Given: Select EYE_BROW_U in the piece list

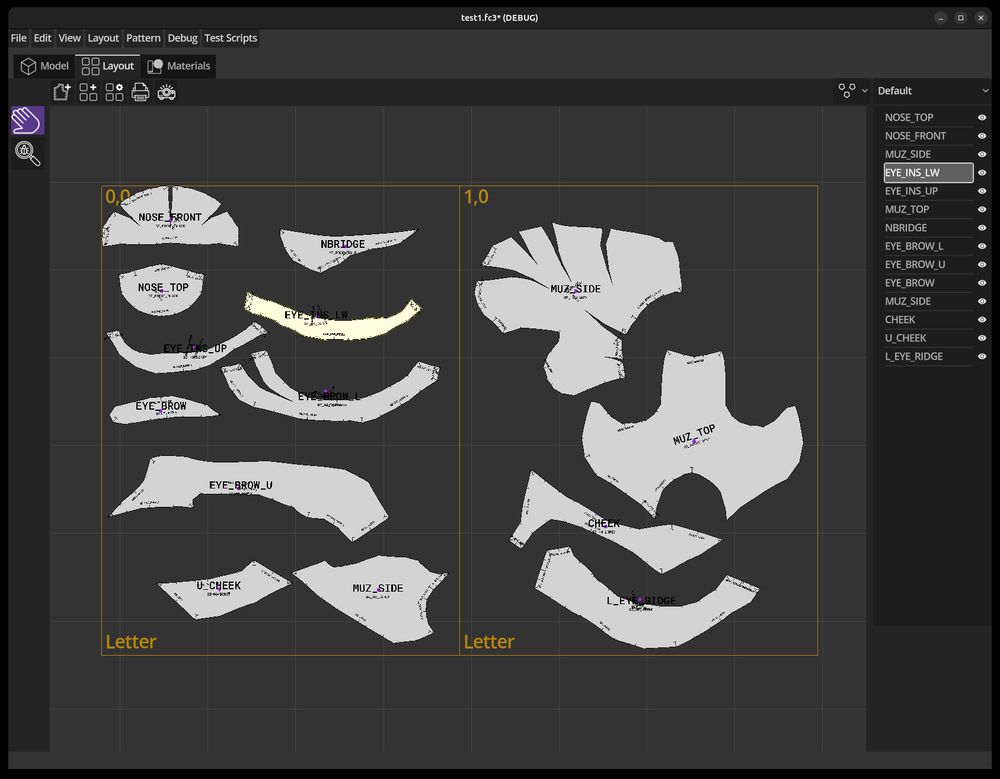Looking at the screenshot, I should click(928, 264).
